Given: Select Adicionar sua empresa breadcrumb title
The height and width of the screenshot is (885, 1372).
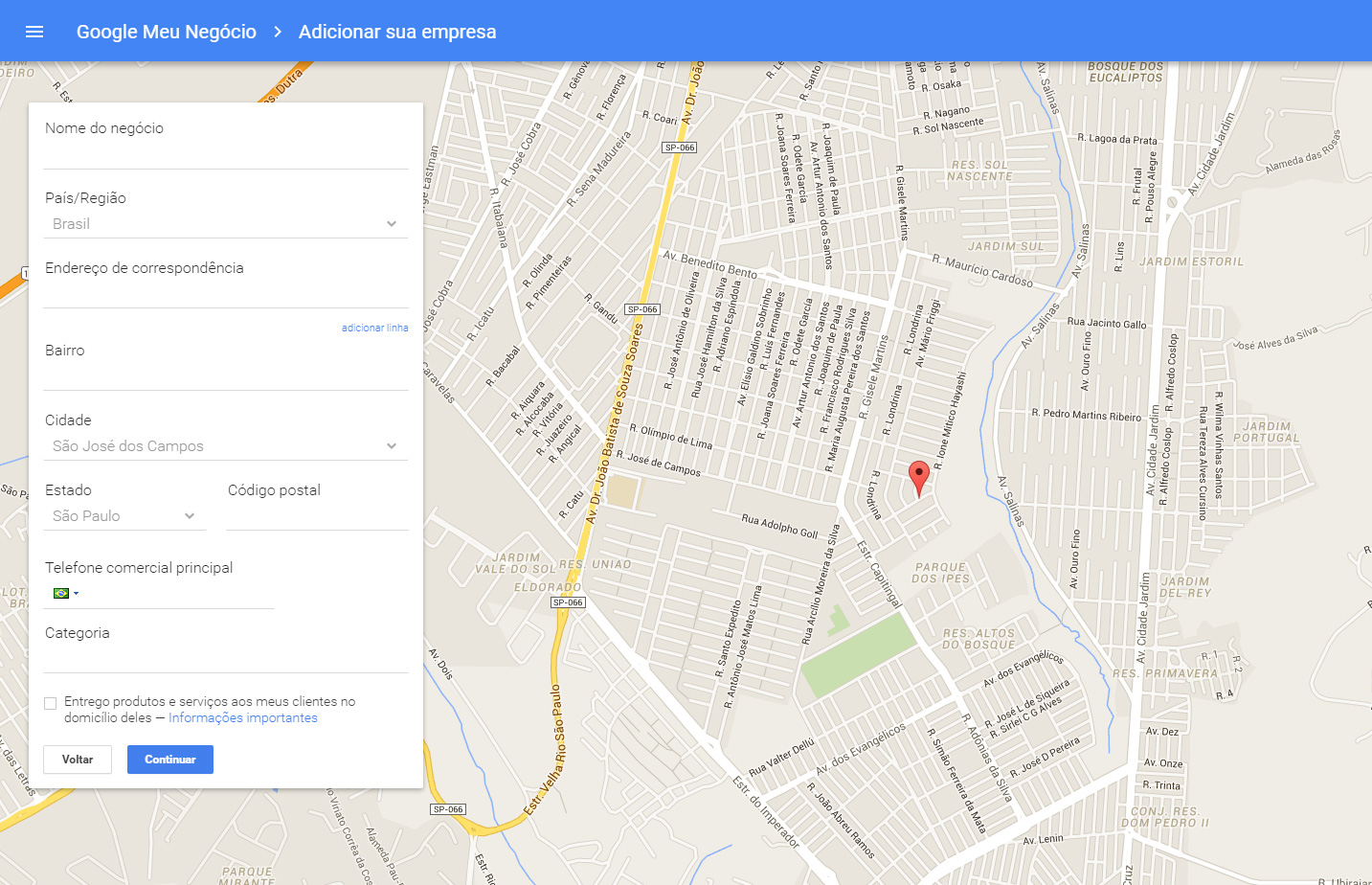Looking at the screenshot, I should [x=397, y=32].
